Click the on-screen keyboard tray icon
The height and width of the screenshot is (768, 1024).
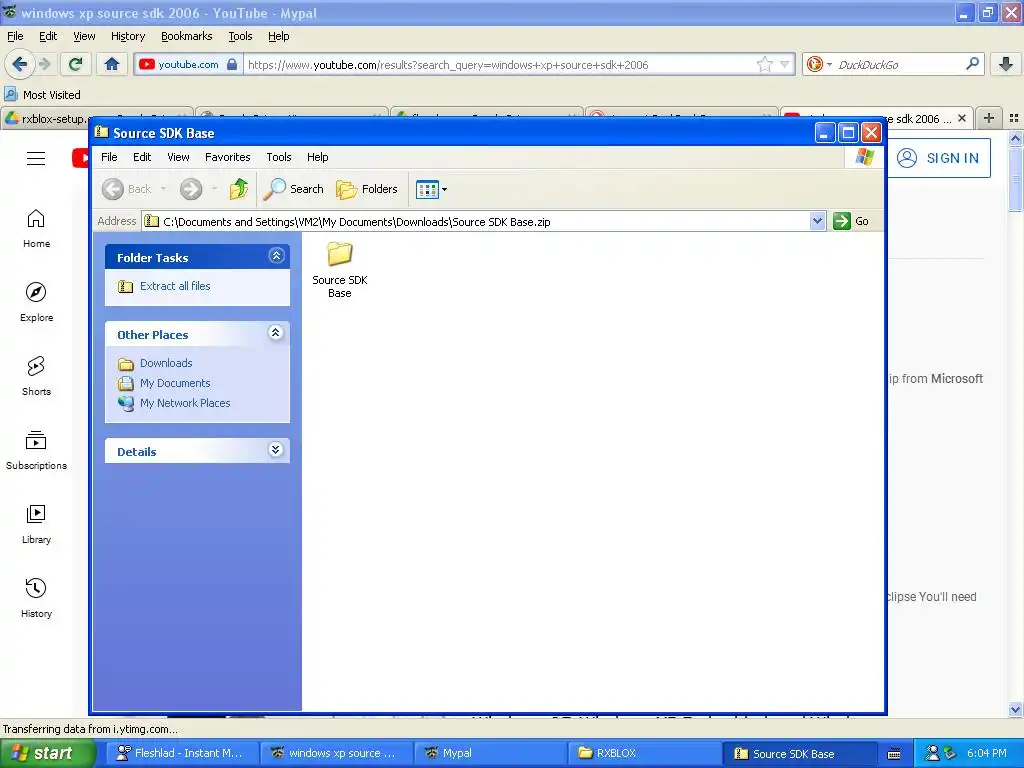click(894, 754)
